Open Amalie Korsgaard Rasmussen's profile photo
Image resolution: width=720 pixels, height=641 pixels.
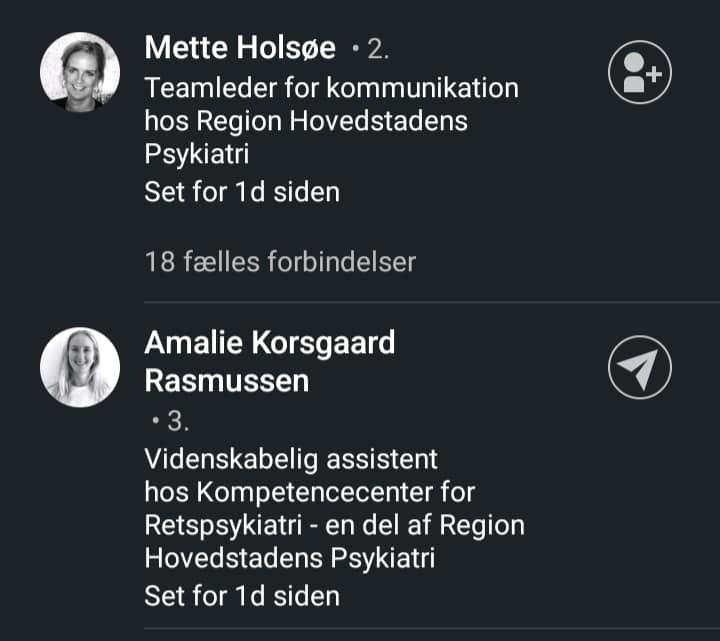coord(80,367)
